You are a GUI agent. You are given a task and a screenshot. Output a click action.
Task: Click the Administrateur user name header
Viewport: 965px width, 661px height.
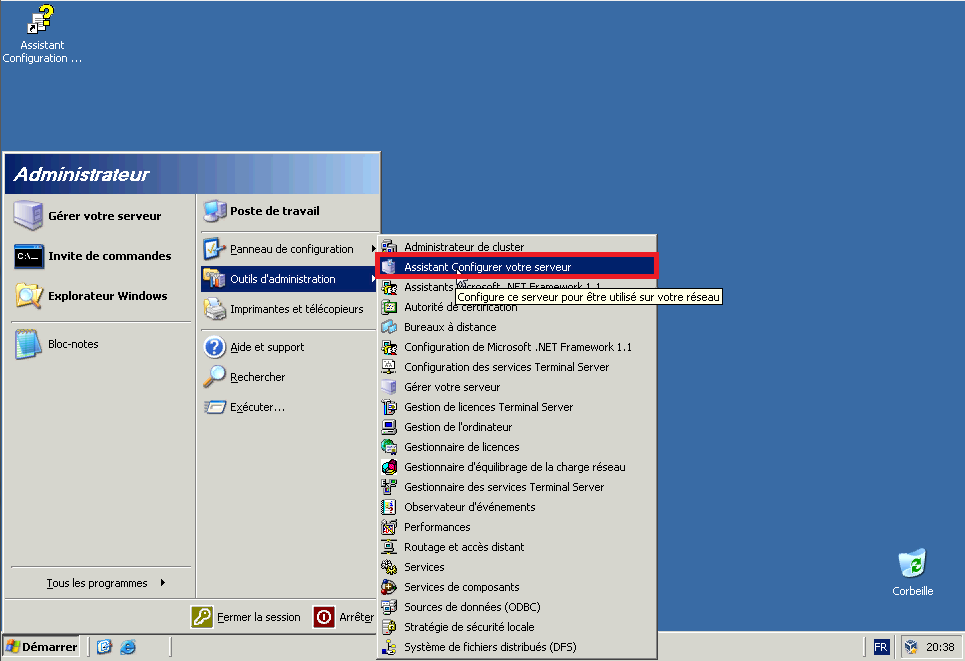point(81,174)
